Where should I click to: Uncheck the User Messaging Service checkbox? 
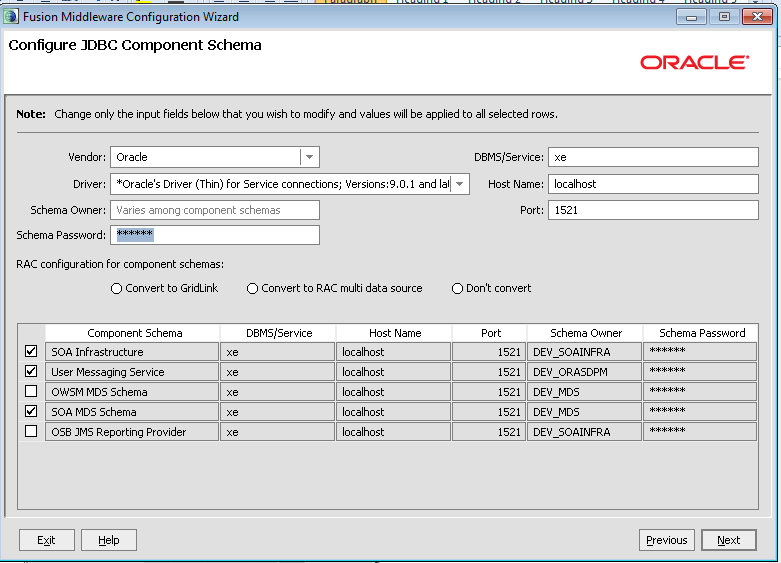(31, 372)
